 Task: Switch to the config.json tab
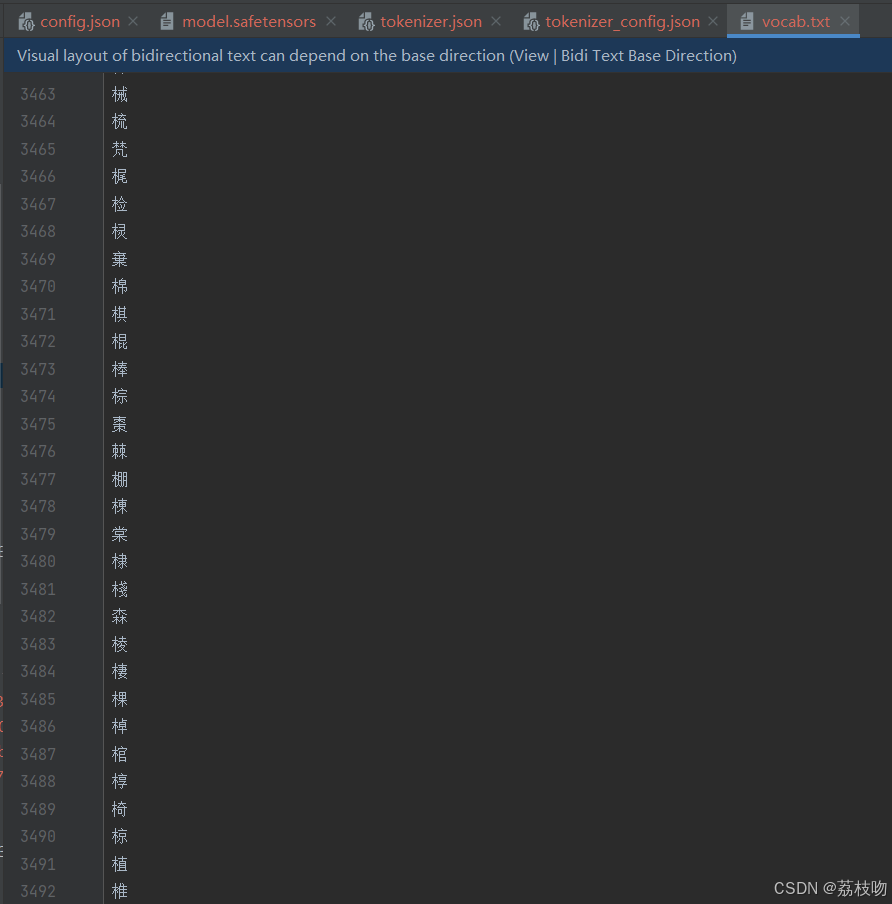pos(80,22)
